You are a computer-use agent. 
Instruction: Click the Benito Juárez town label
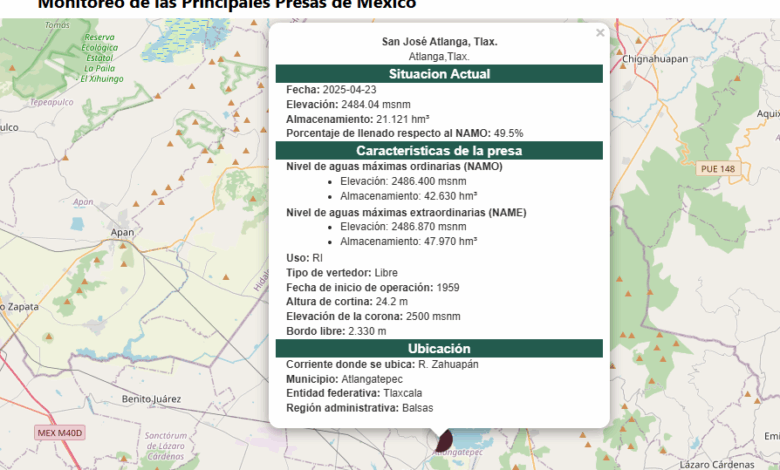[149, 399]
